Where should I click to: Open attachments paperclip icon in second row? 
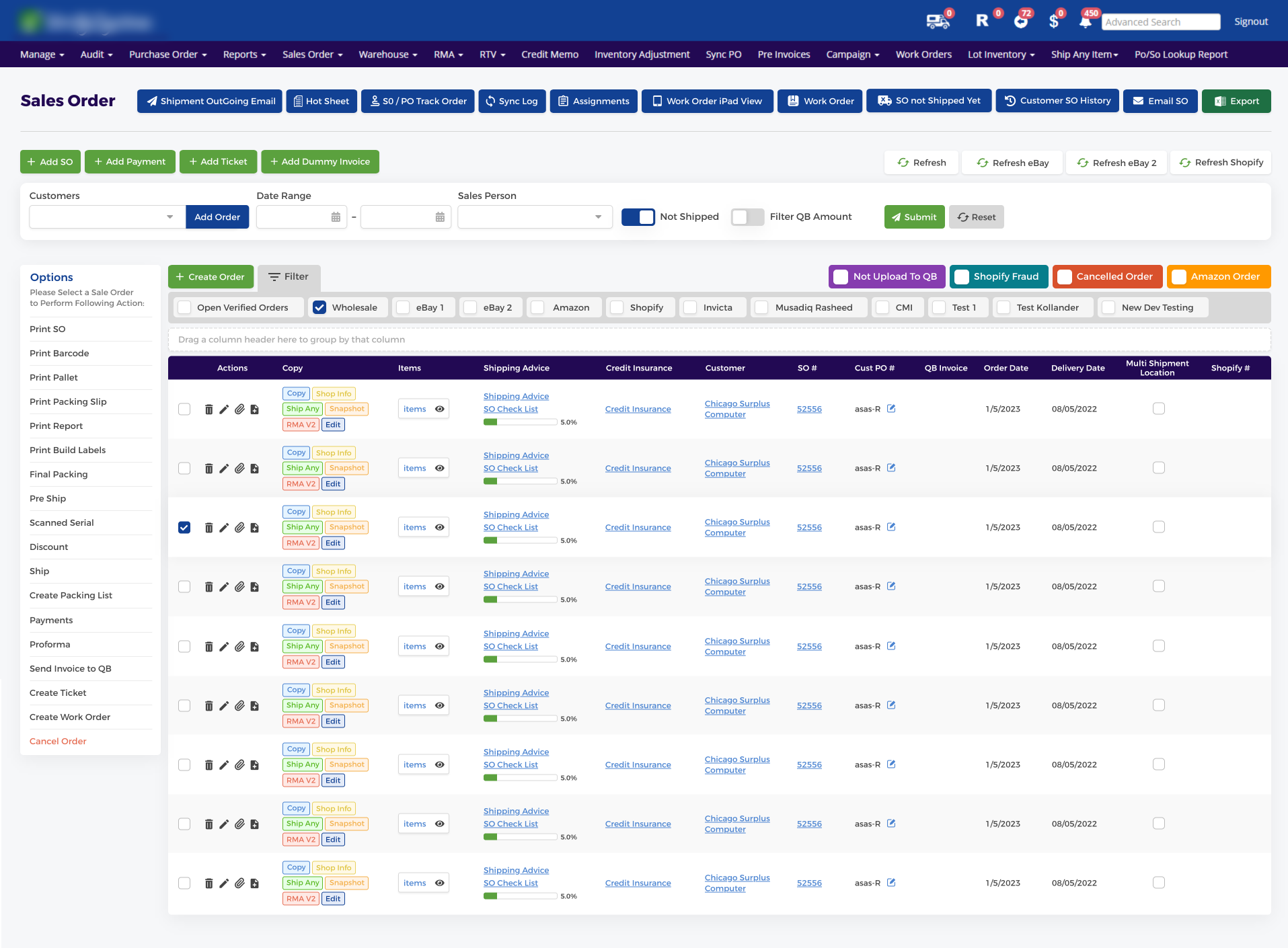[239, 469]
